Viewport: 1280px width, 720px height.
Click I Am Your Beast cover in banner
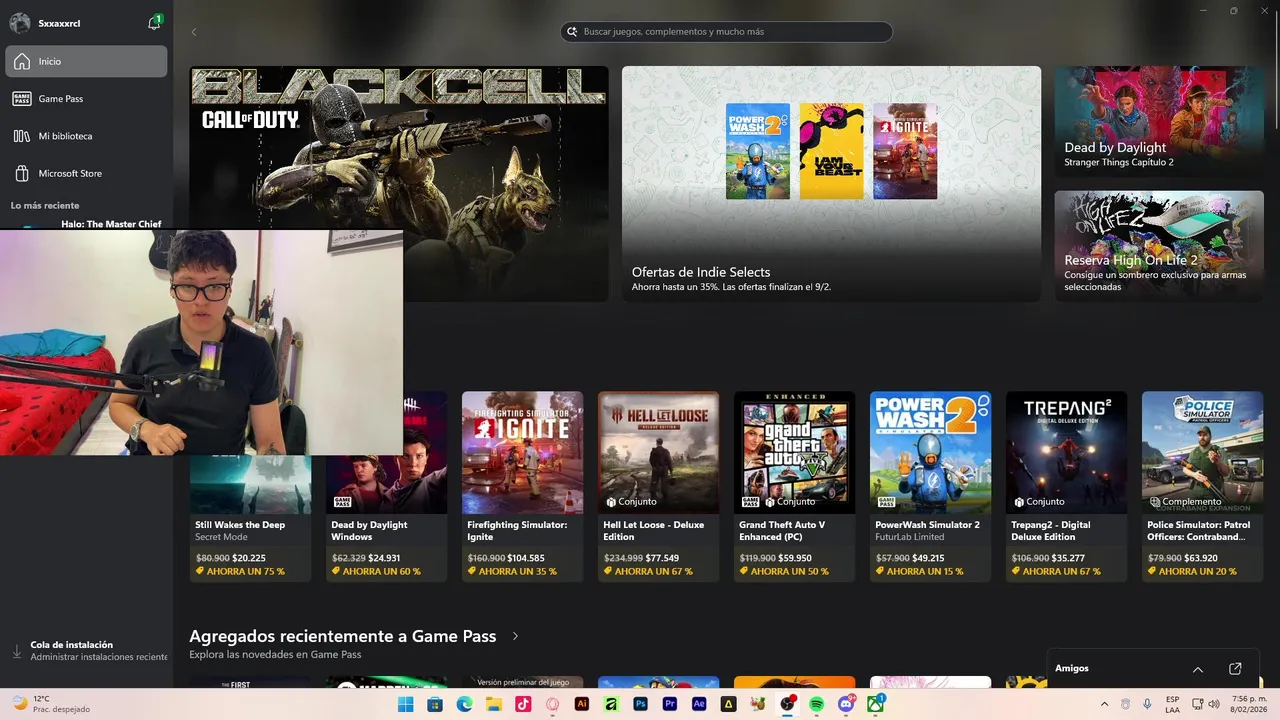(x=831, y=151)
